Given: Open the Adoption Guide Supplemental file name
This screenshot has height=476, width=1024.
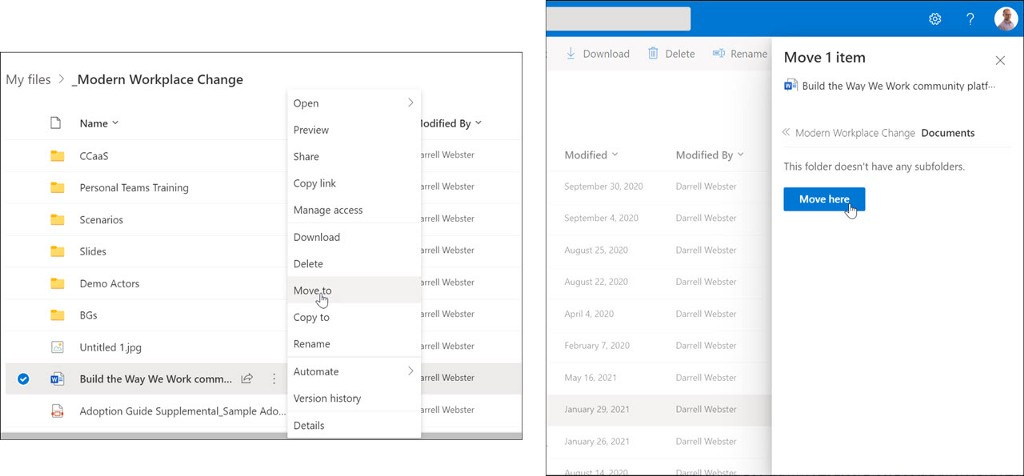Looking at the screenshot, I should 182,411.
